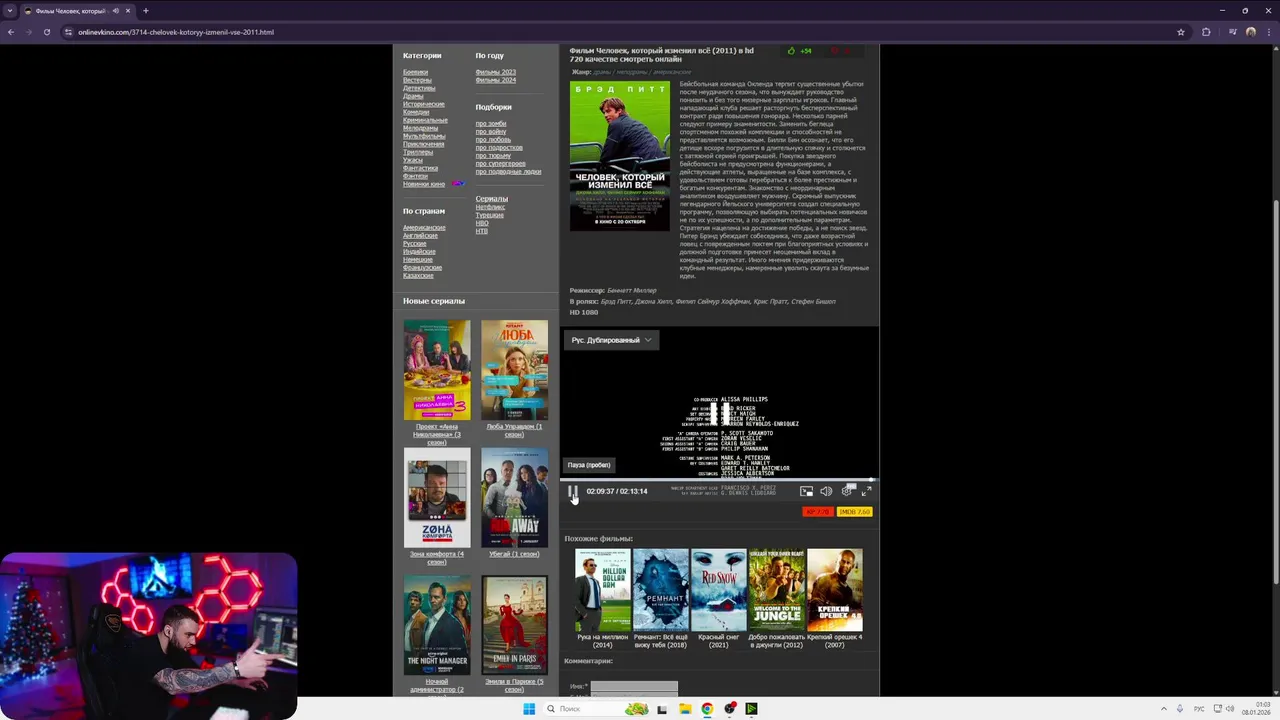Open the browser extensions puzzle icon
This screenshot has height=720, width=1280.
(x=1206, y=32)
